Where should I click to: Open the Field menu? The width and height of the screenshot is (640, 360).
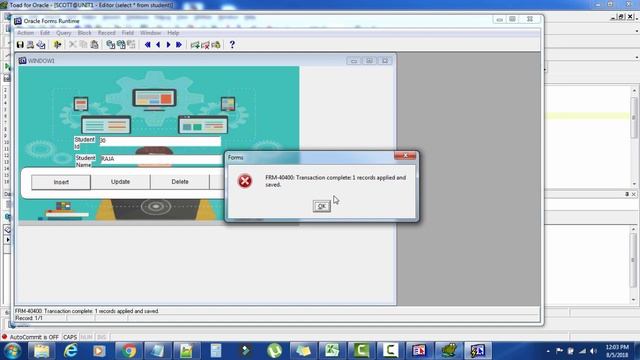tap(128, 33)
